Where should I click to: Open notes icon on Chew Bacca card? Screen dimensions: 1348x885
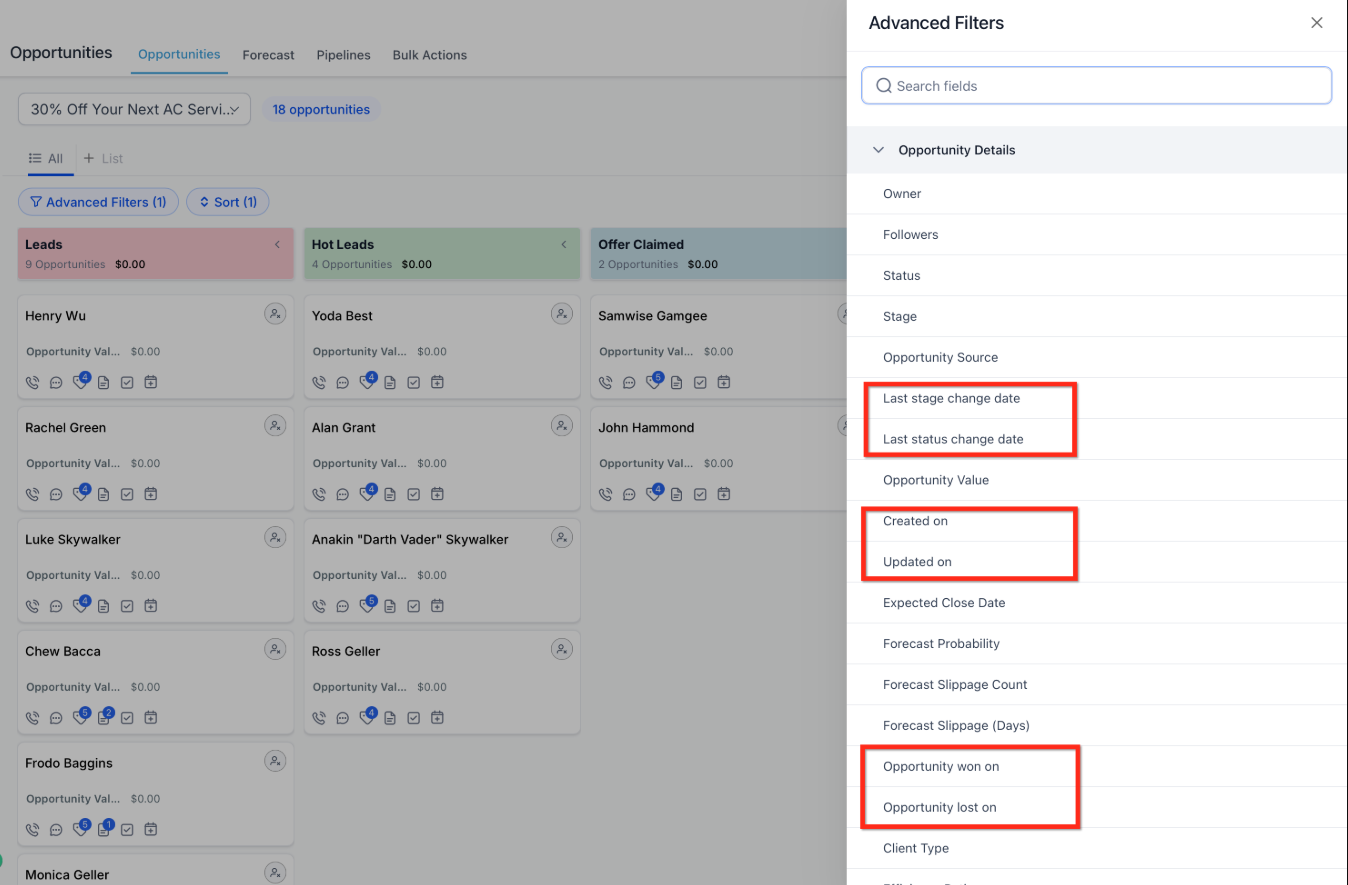point(104,717)
